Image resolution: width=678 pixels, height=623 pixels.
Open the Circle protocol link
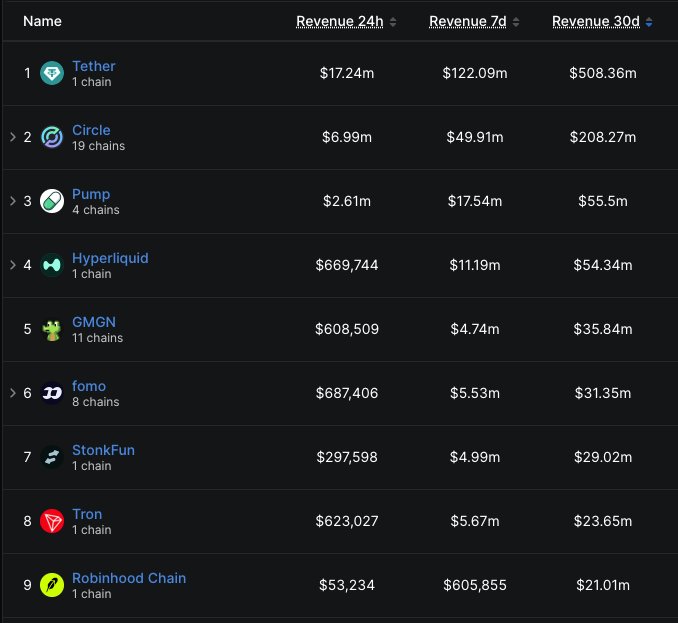point(91,130)
